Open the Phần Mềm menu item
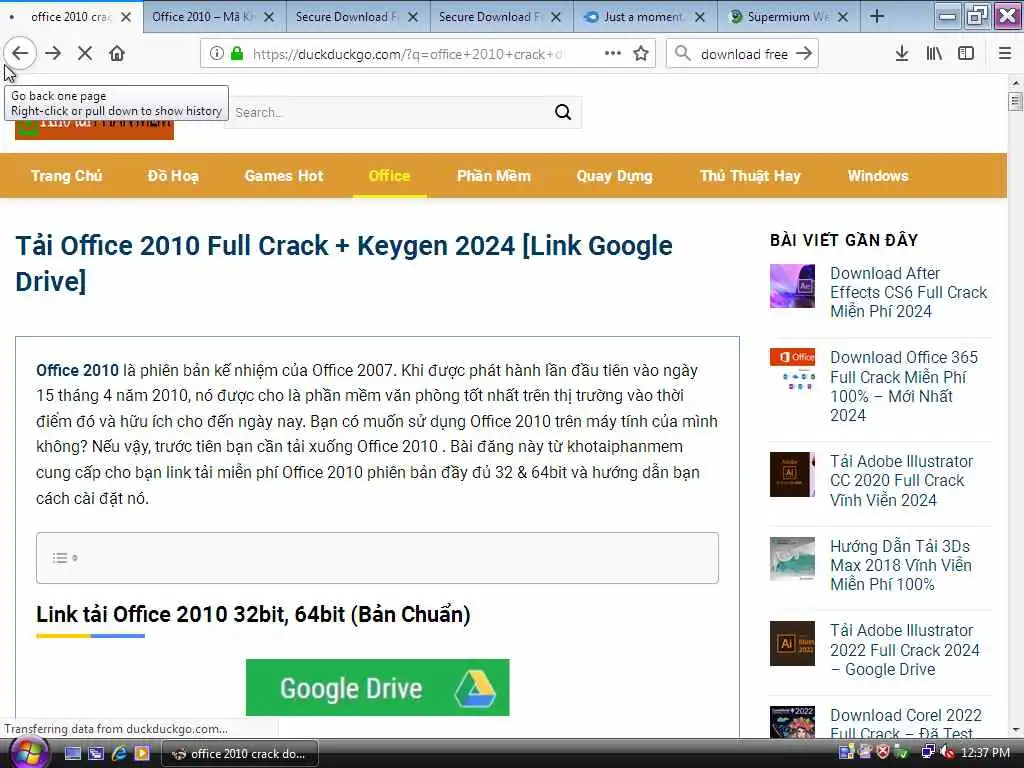 (x=494, y=176)
